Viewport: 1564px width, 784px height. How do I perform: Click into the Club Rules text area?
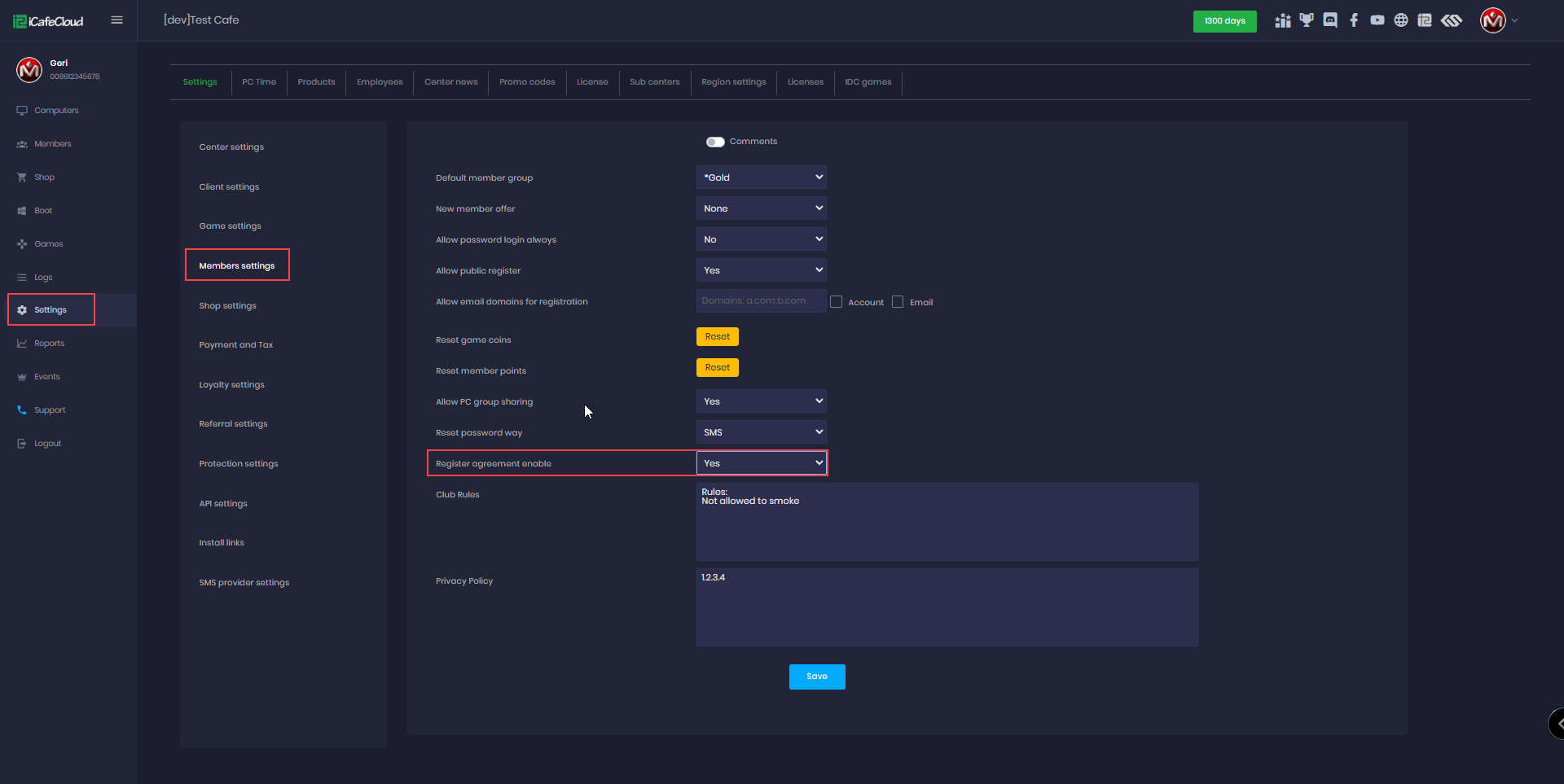tap(947, 522)
